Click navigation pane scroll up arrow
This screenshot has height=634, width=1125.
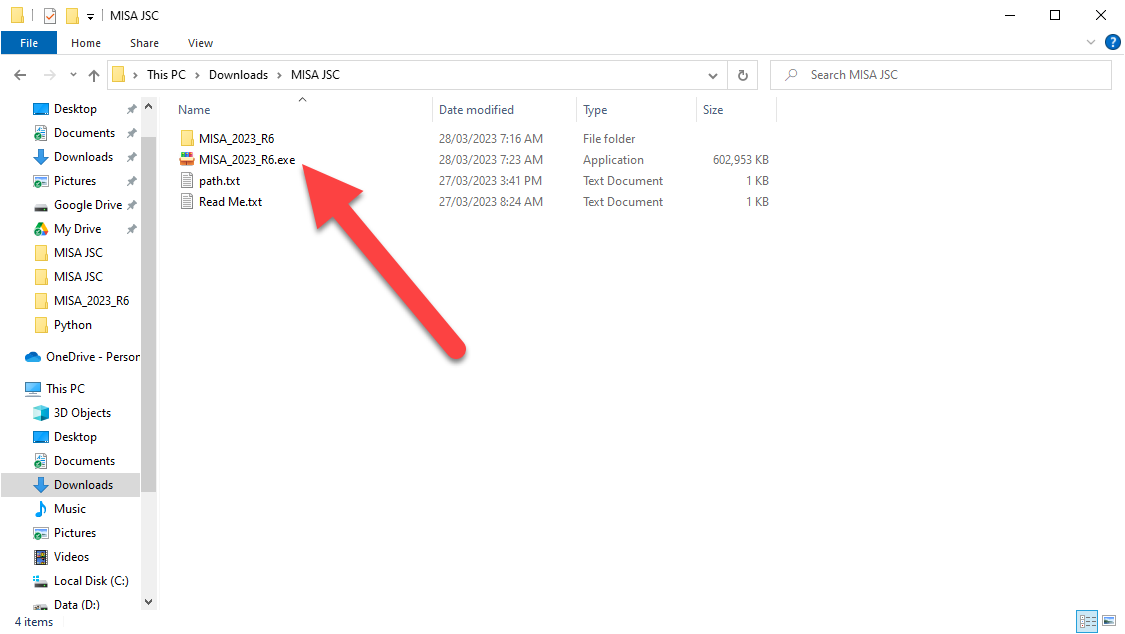tap(149, 107)
